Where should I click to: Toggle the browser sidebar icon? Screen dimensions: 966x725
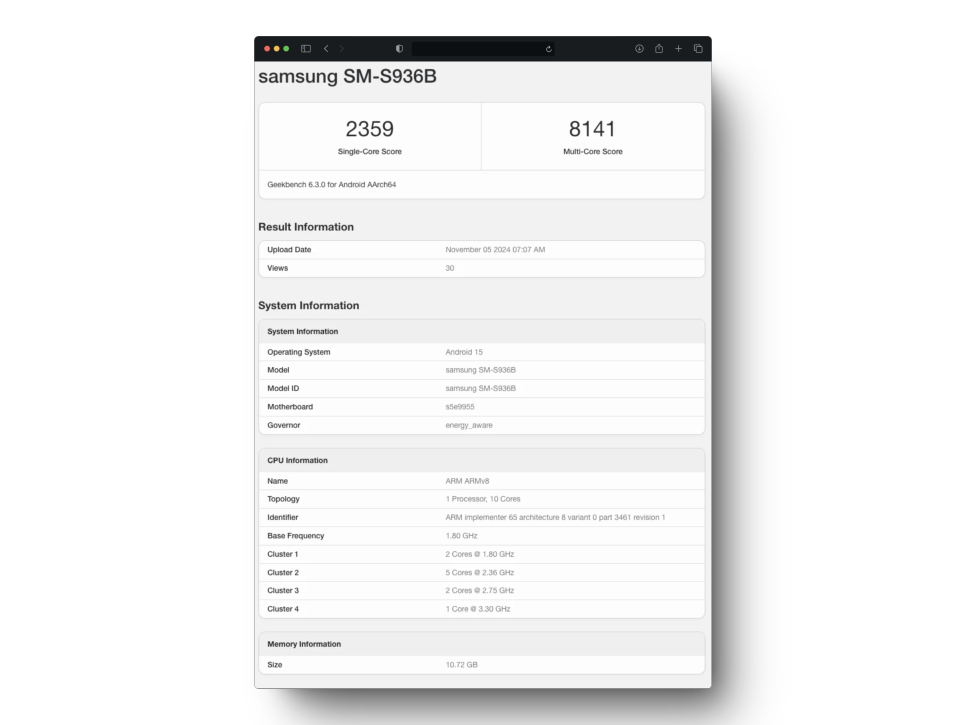coord(306,49)
